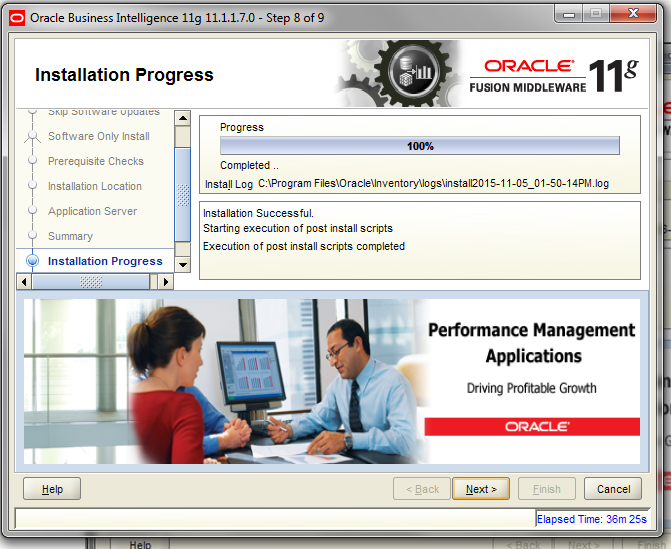
Task: Click the step list scroll down arrow
Action: (183, 264)
